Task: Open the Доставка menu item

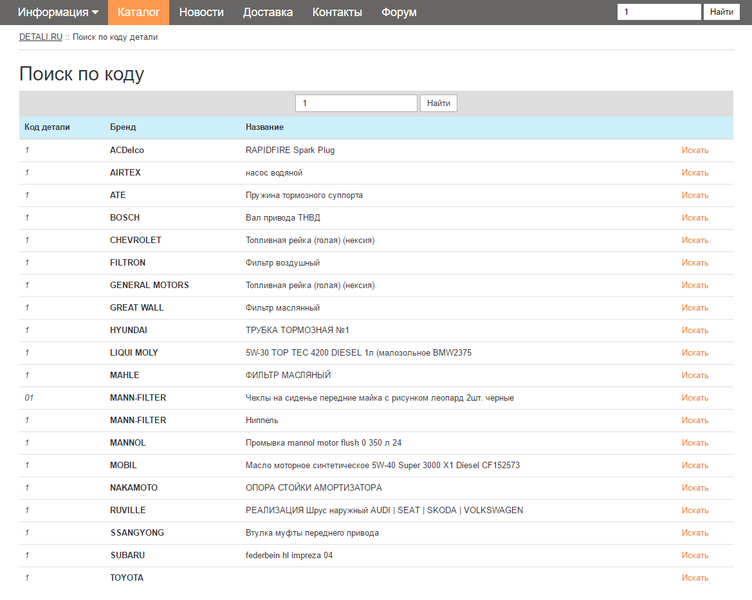Action: (x=268, y=12)
